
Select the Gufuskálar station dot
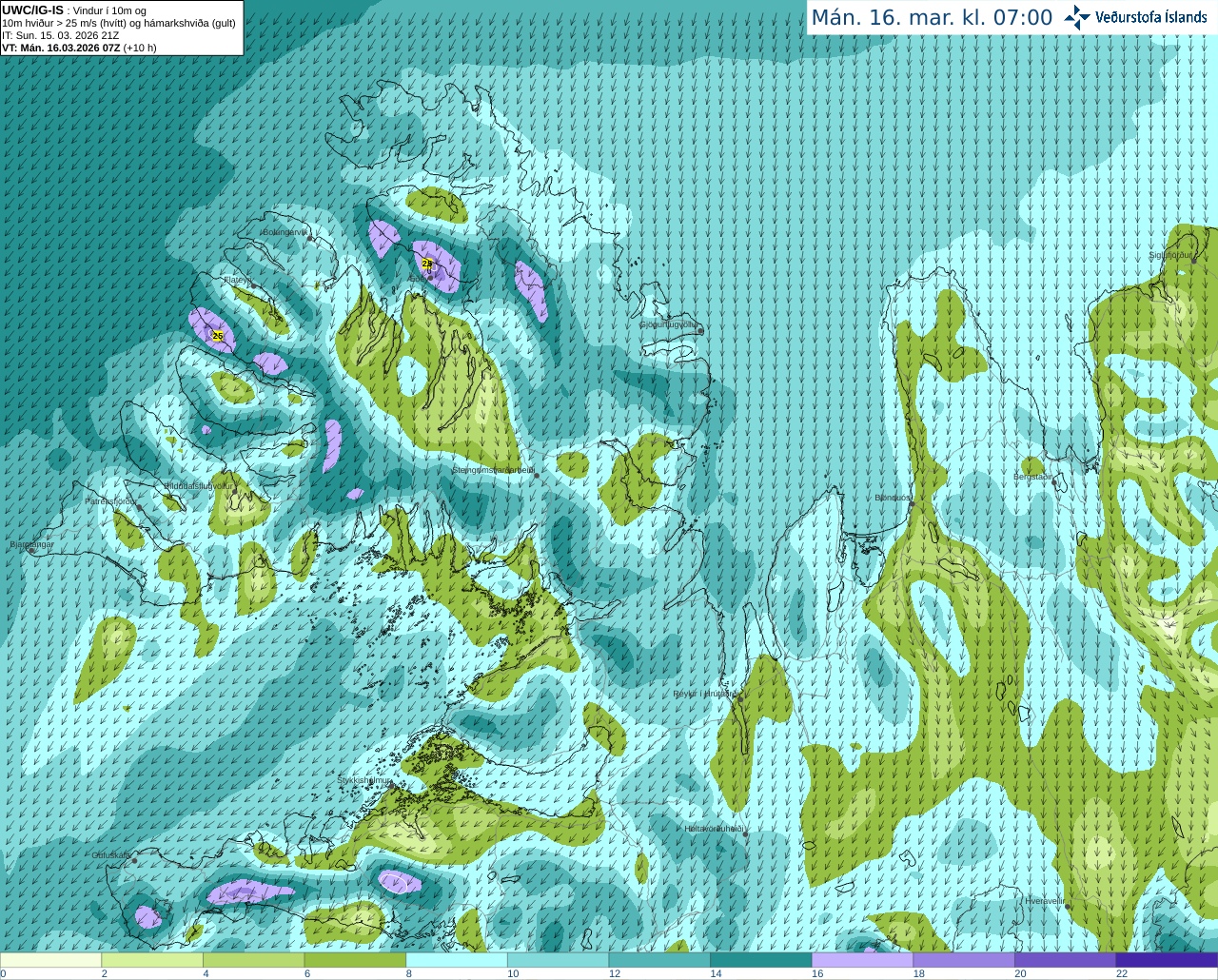tap(134, 861)
